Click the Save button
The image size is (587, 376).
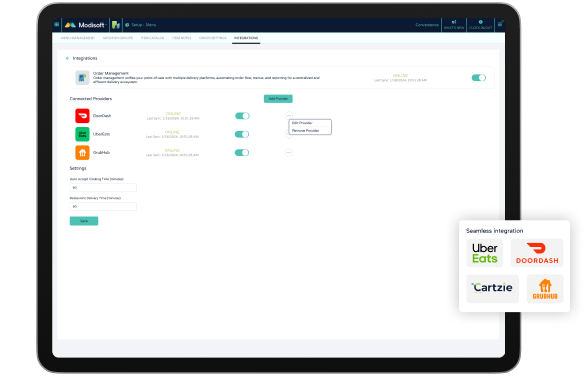(84, 221)
